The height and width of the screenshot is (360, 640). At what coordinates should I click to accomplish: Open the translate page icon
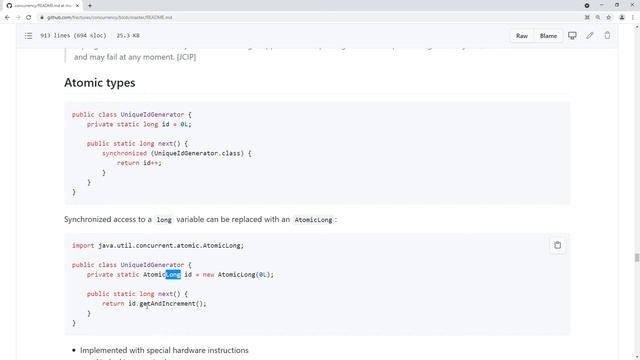tap(587, 18)
